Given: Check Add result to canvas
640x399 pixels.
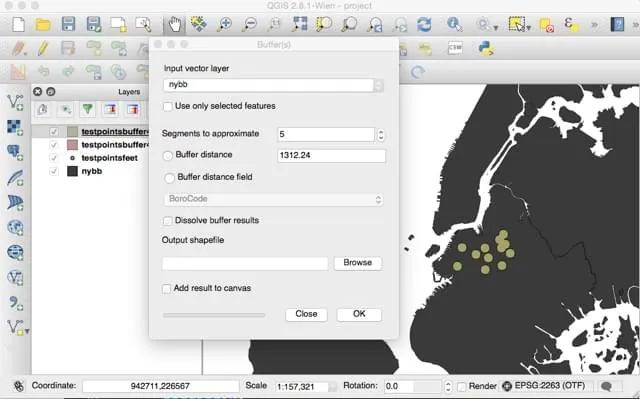Looking at the screenshot, I should coord(167,288).
